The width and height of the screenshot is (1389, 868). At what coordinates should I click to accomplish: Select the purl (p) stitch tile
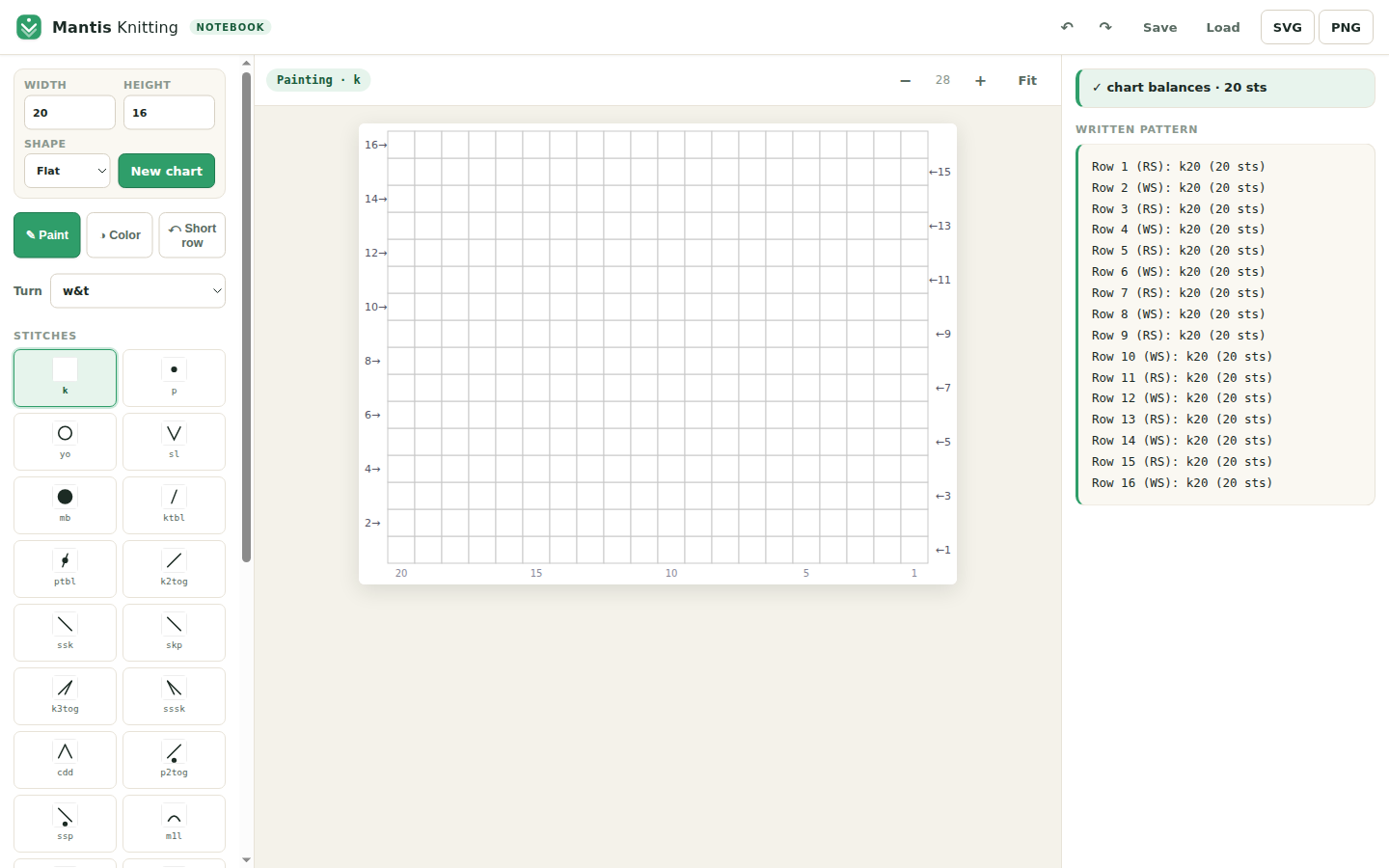(174, 378)
